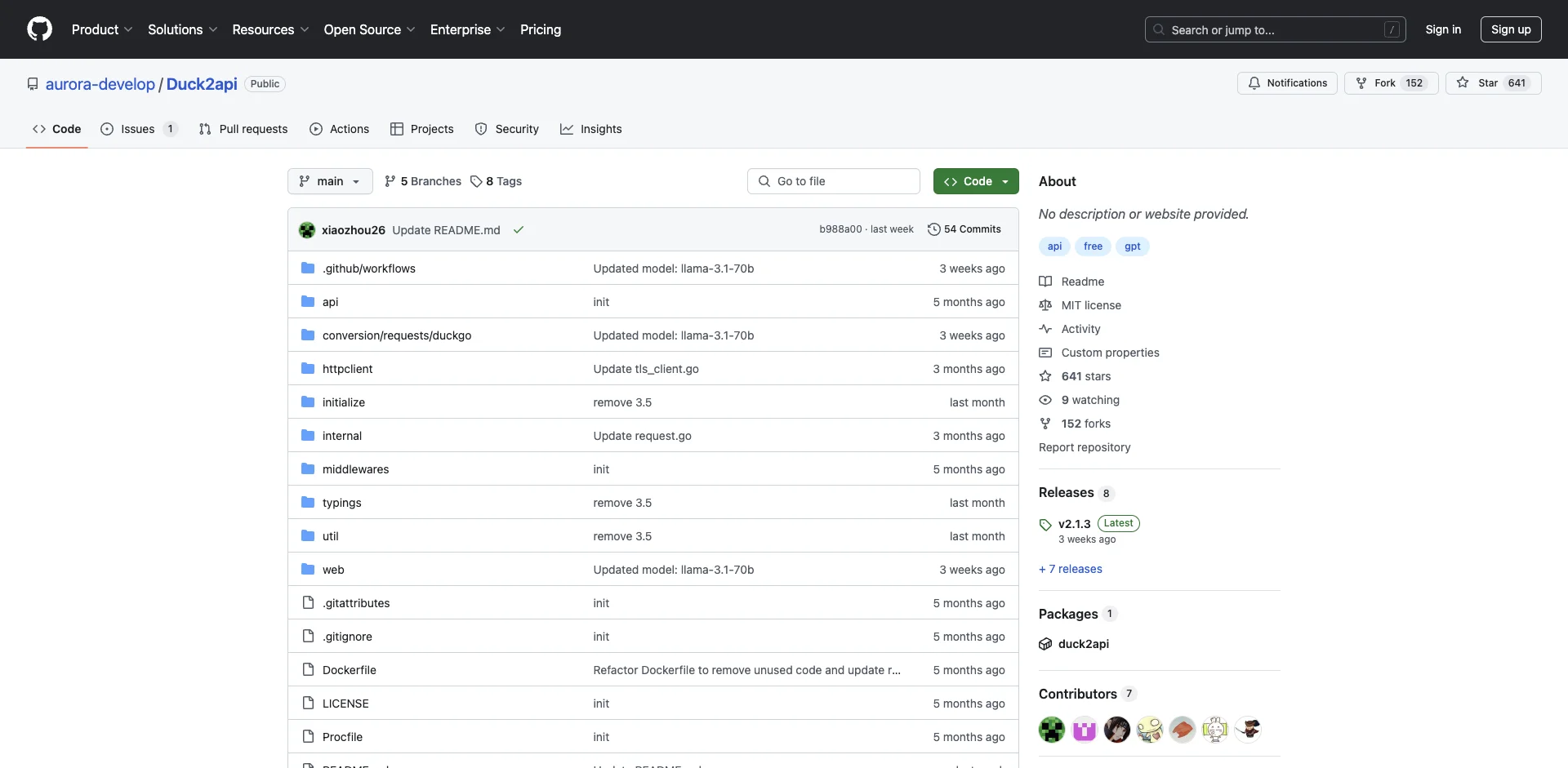Click the folder icon of api row
Screen dimensions: 1568x768
coord(308,302)
